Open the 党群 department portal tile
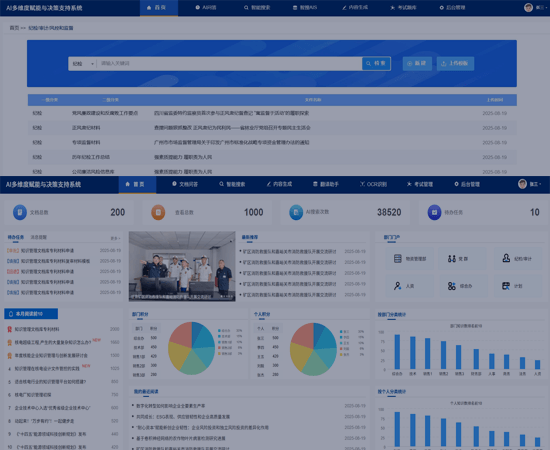Screen dimensions: 550x450 [x=463, y=258]
